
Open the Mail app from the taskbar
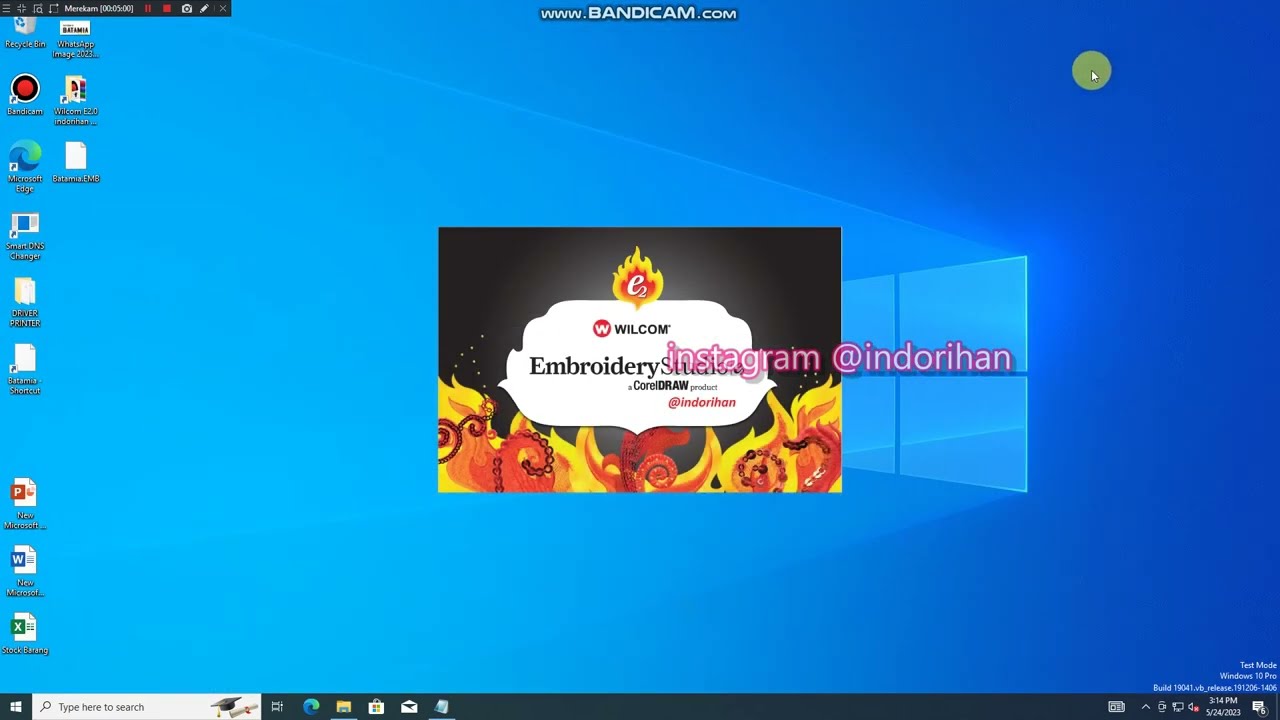point(409,707)
